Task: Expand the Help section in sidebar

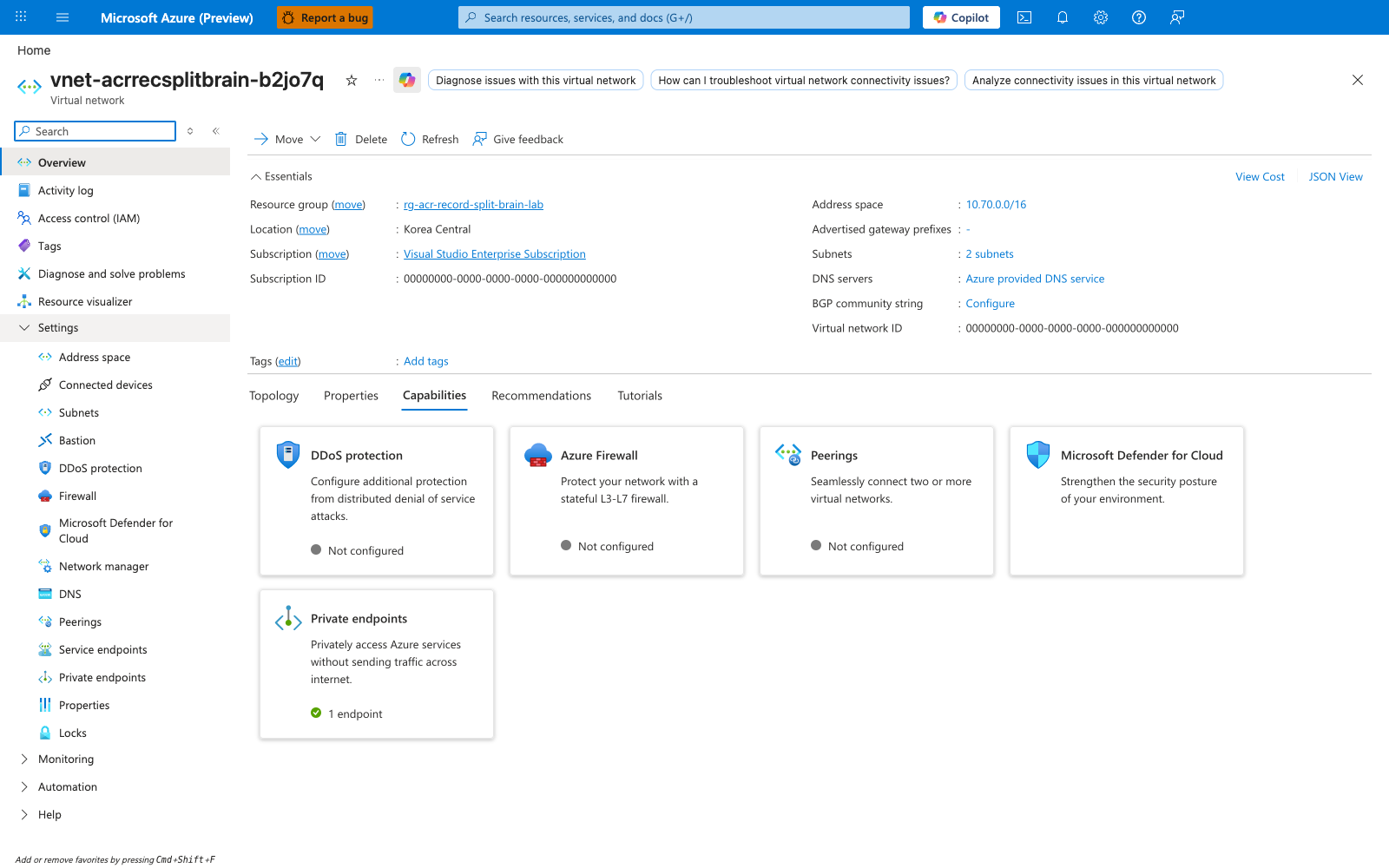Action: [x=24, y=815]
